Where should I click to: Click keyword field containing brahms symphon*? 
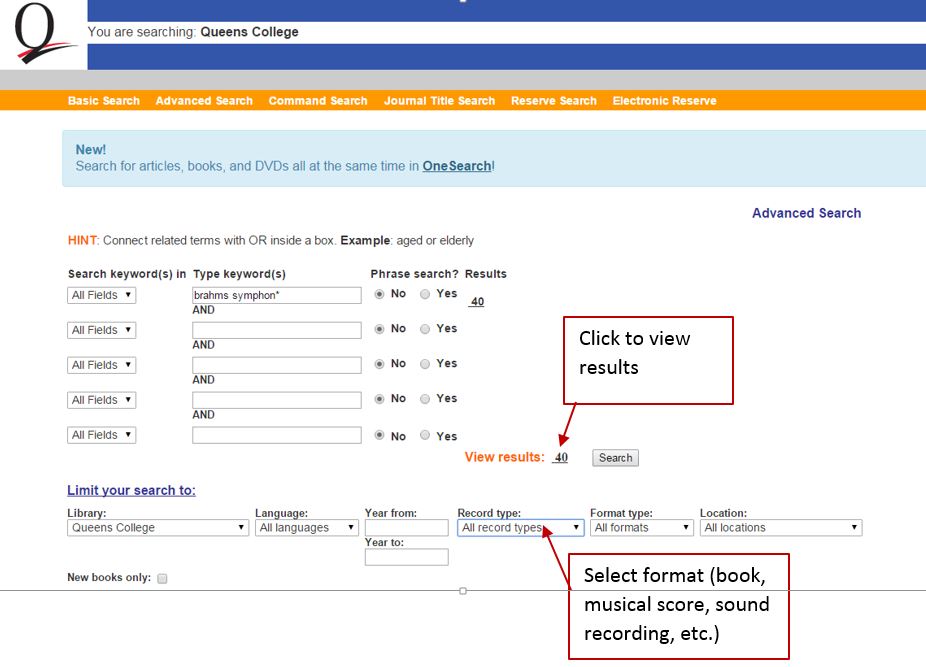click(x=277, y=295)
